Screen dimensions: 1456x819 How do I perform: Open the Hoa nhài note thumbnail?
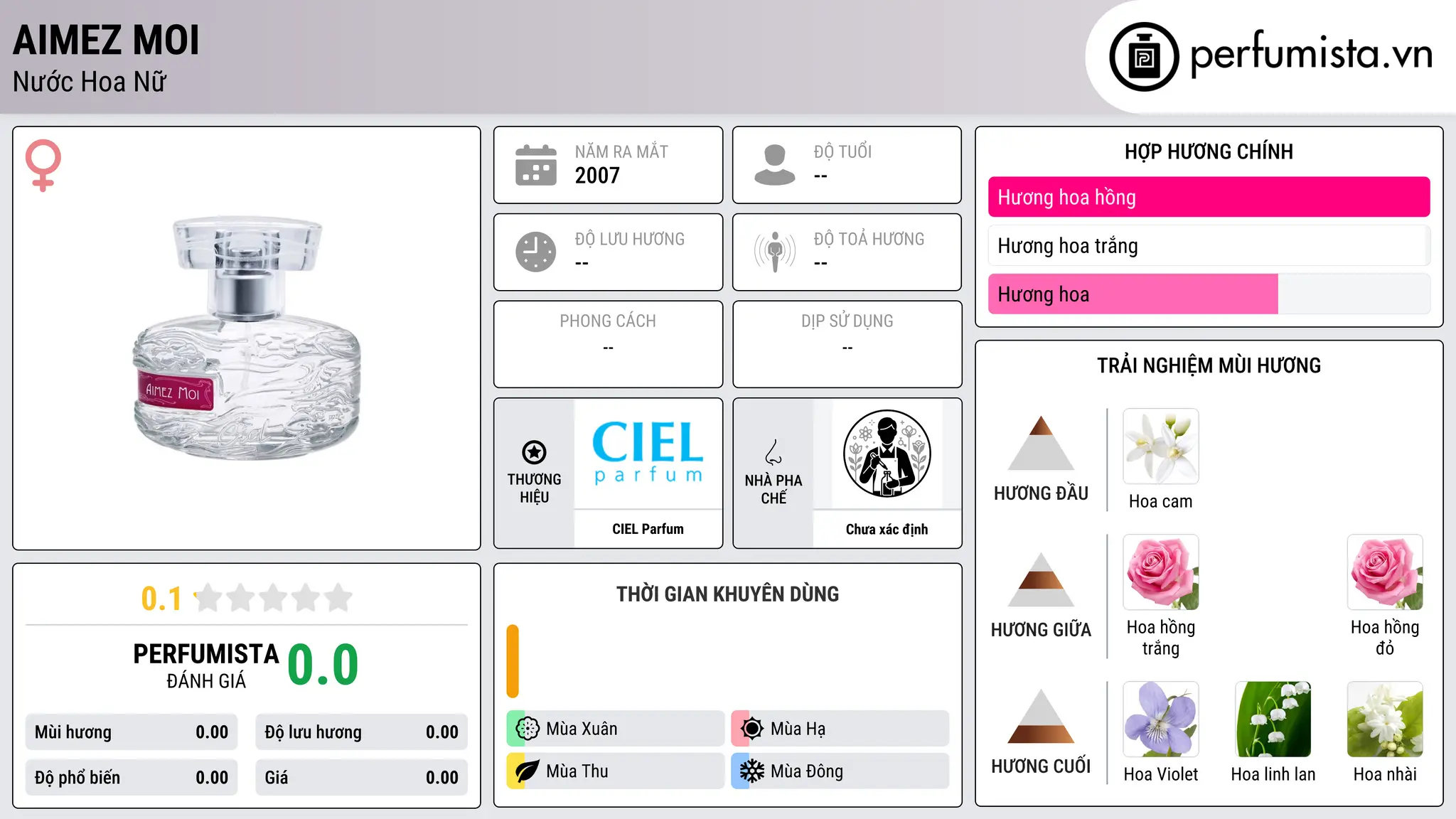1385,719
